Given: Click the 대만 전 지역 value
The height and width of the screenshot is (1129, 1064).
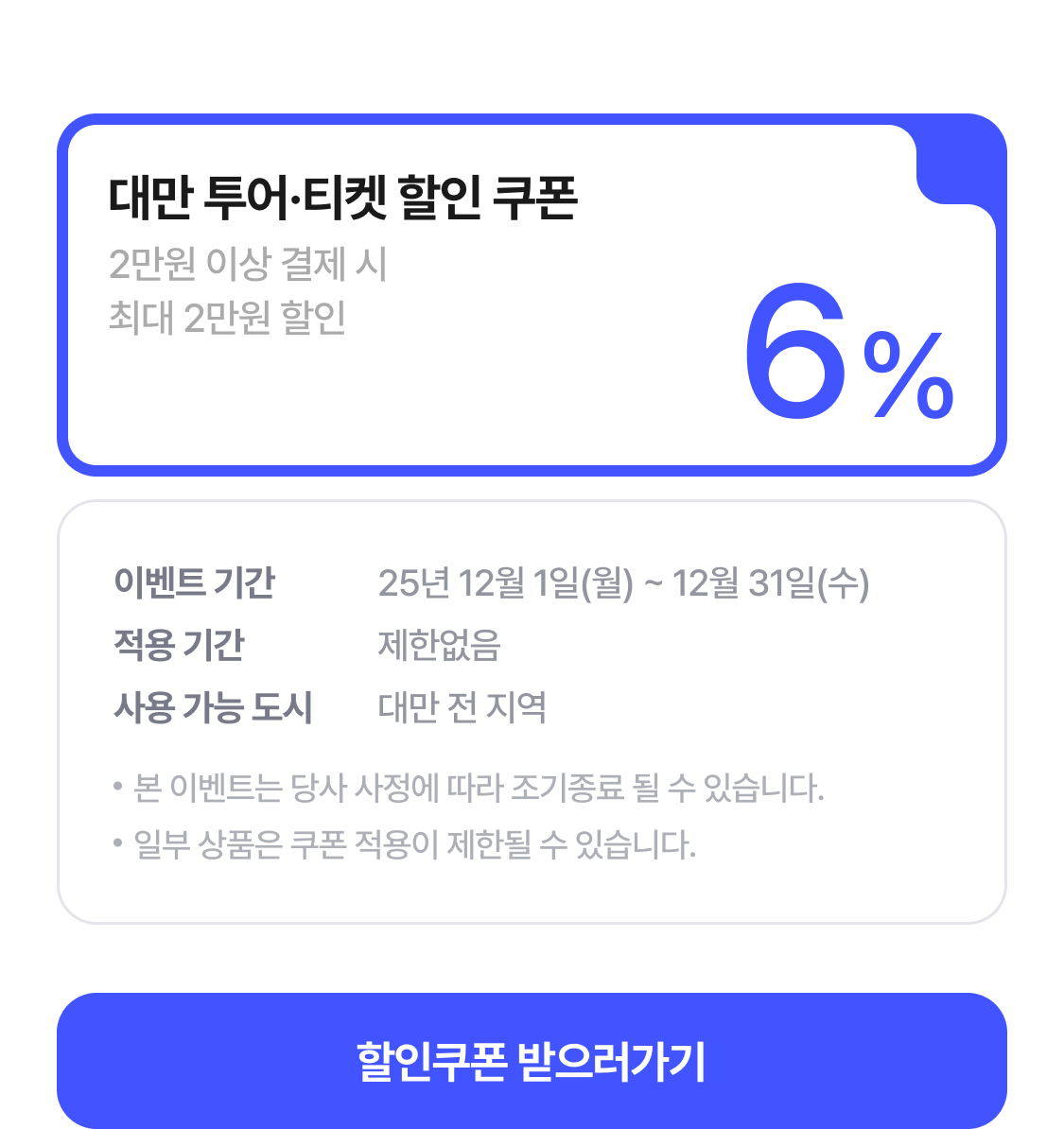Looking at the screenshot, I should pyautogui.click(x=462, y=707).
